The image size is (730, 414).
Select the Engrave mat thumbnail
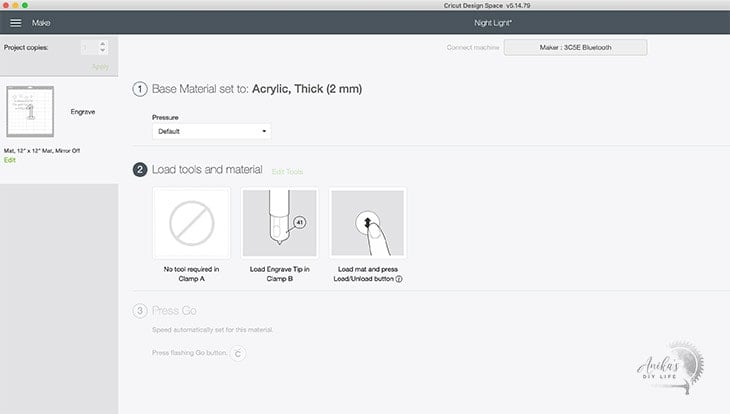tap(30, 111)
